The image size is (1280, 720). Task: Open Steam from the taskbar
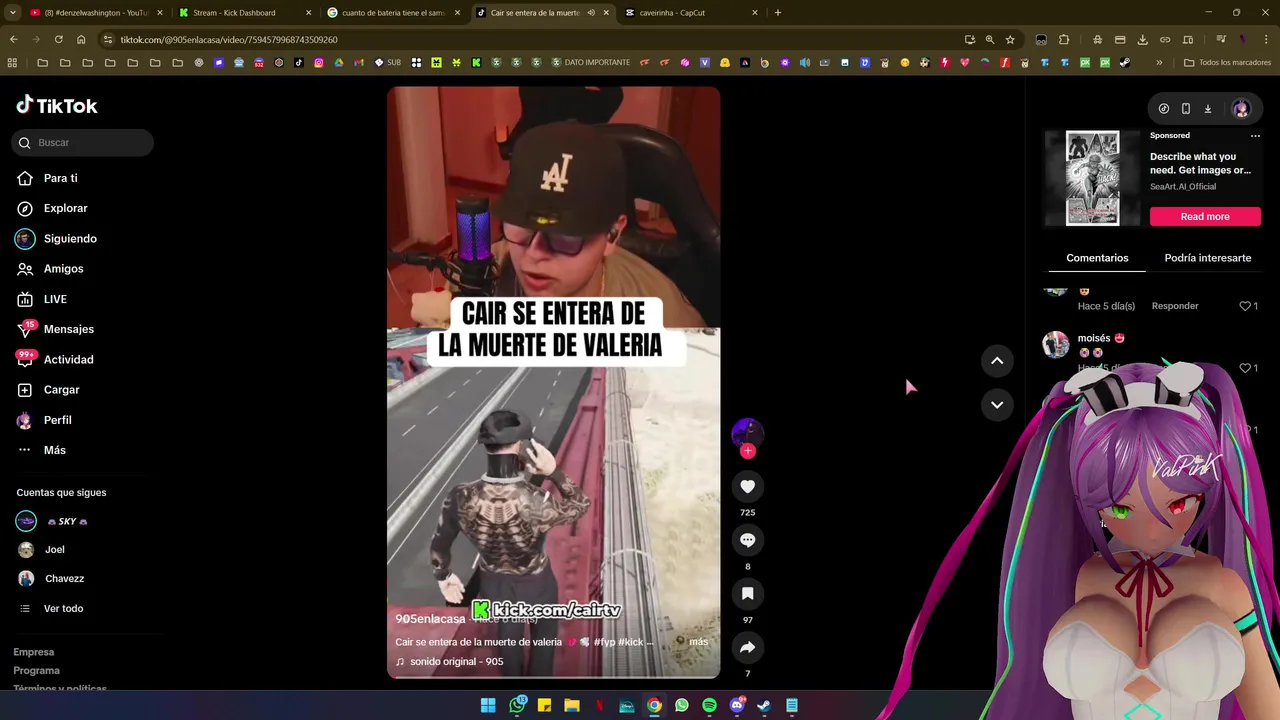pos(764,705)
